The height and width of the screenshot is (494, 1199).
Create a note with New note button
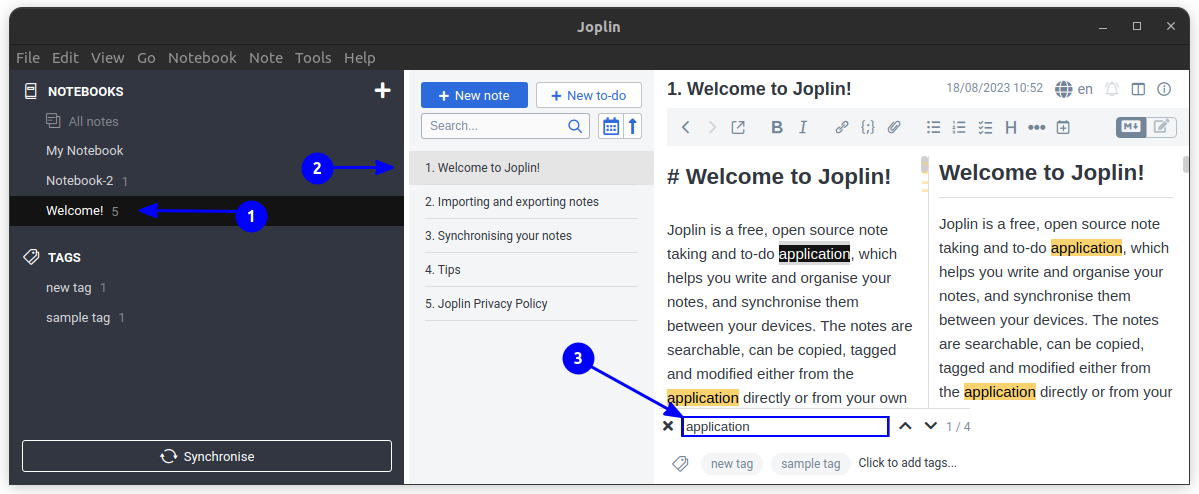[474, 96]
